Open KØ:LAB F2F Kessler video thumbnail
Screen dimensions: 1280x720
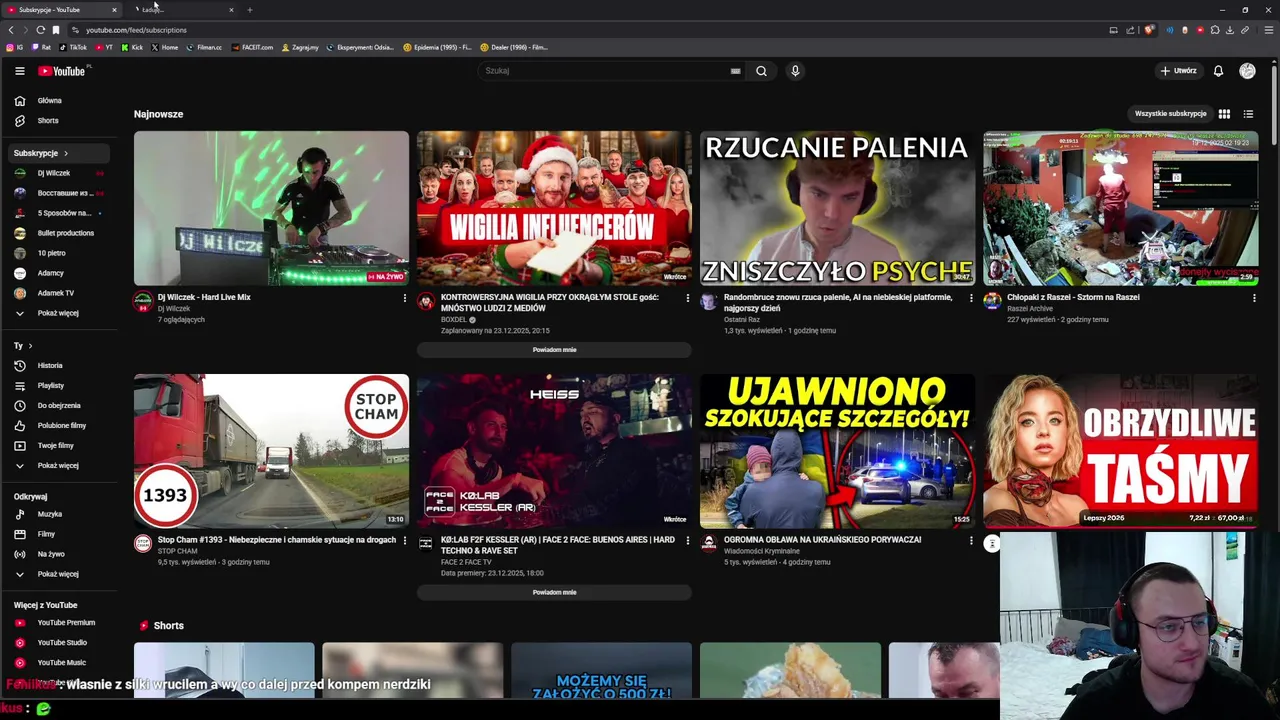(x=554, y=451)
